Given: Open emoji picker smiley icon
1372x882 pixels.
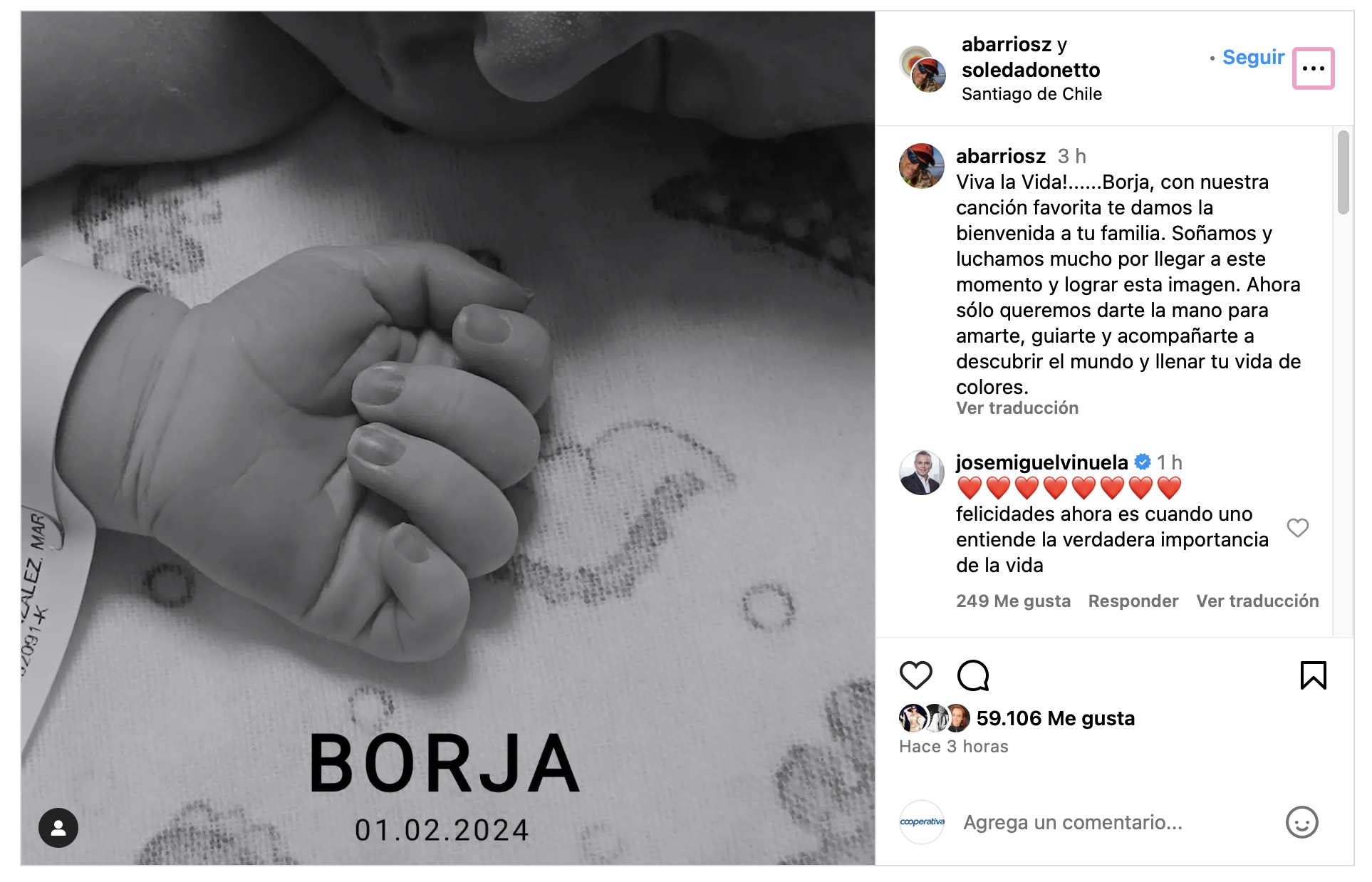Looking at the screenshot, I should click(1301, 822).
